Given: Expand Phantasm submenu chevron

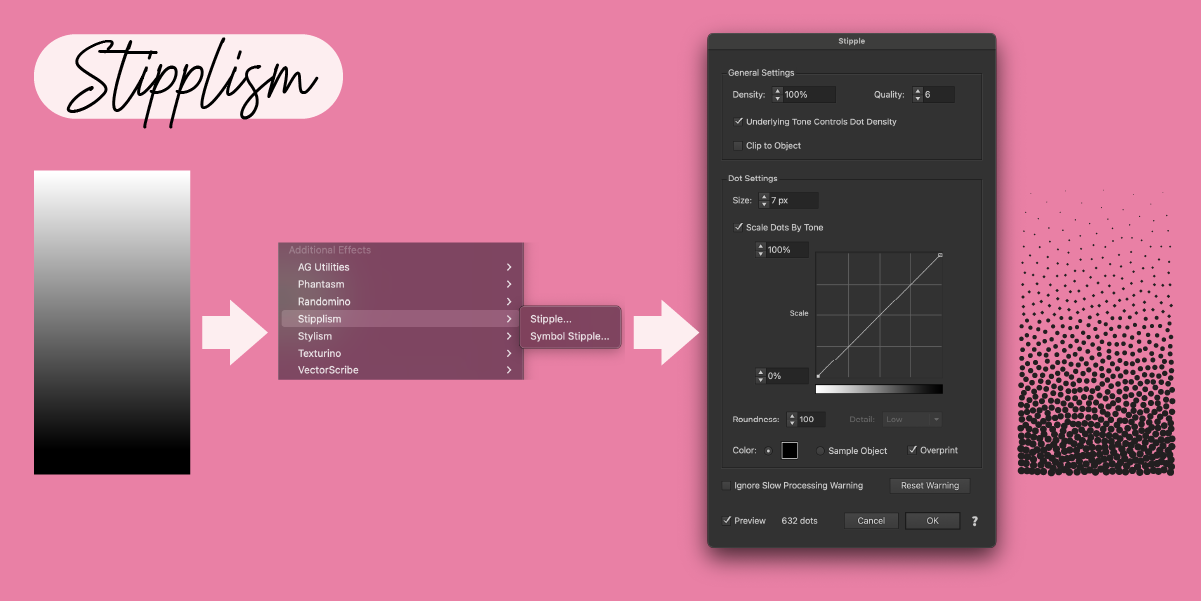Looking at the screenshot, I should [x=509, y=284].
